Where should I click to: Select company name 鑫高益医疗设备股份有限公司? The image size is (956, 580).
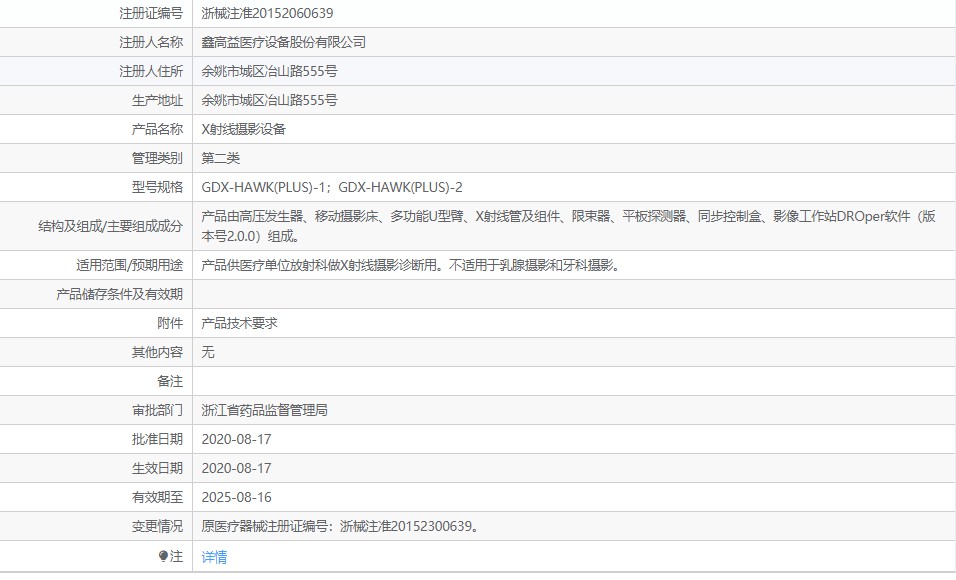click(x=284, y=42)
